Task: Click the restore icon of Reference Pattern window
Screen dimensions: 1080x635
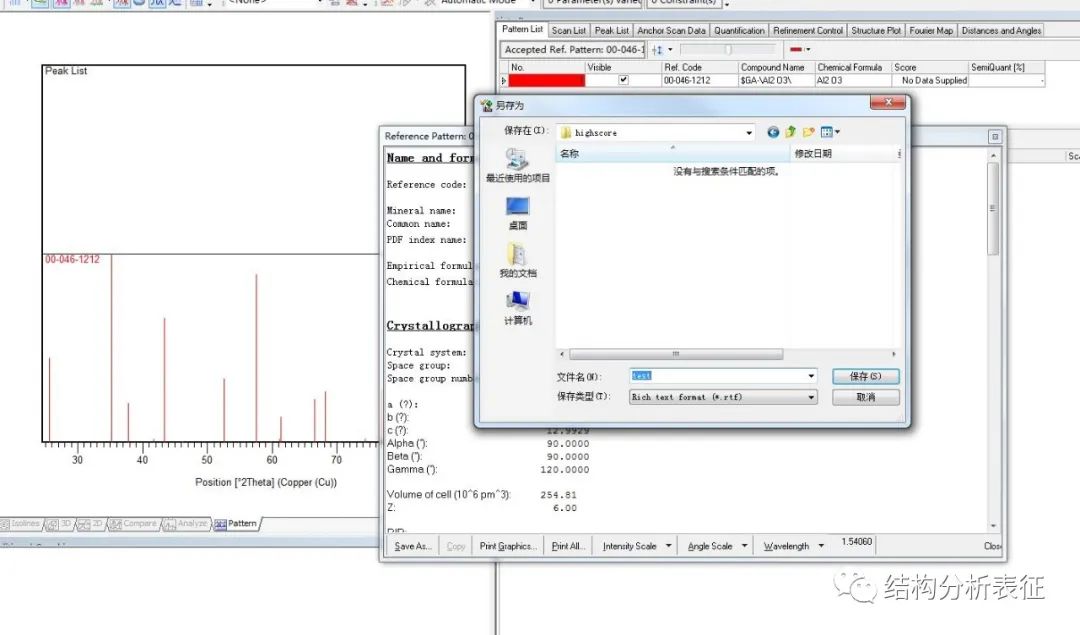Action: click(x=995, y=136)
